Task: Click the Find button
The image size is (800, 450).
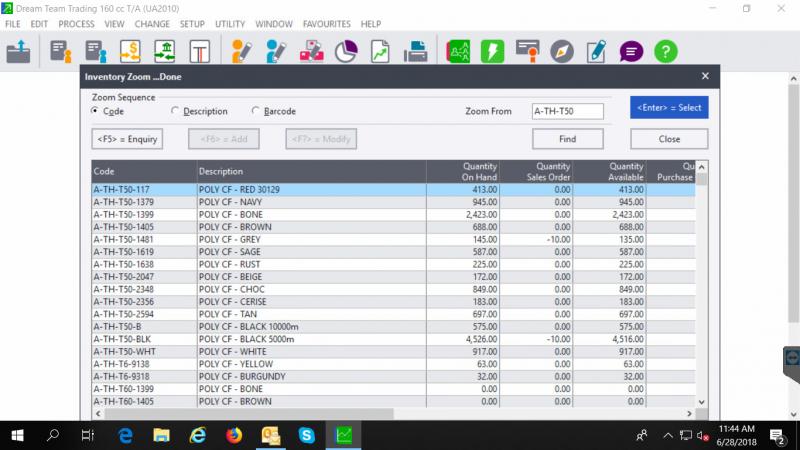Action: 567,139
